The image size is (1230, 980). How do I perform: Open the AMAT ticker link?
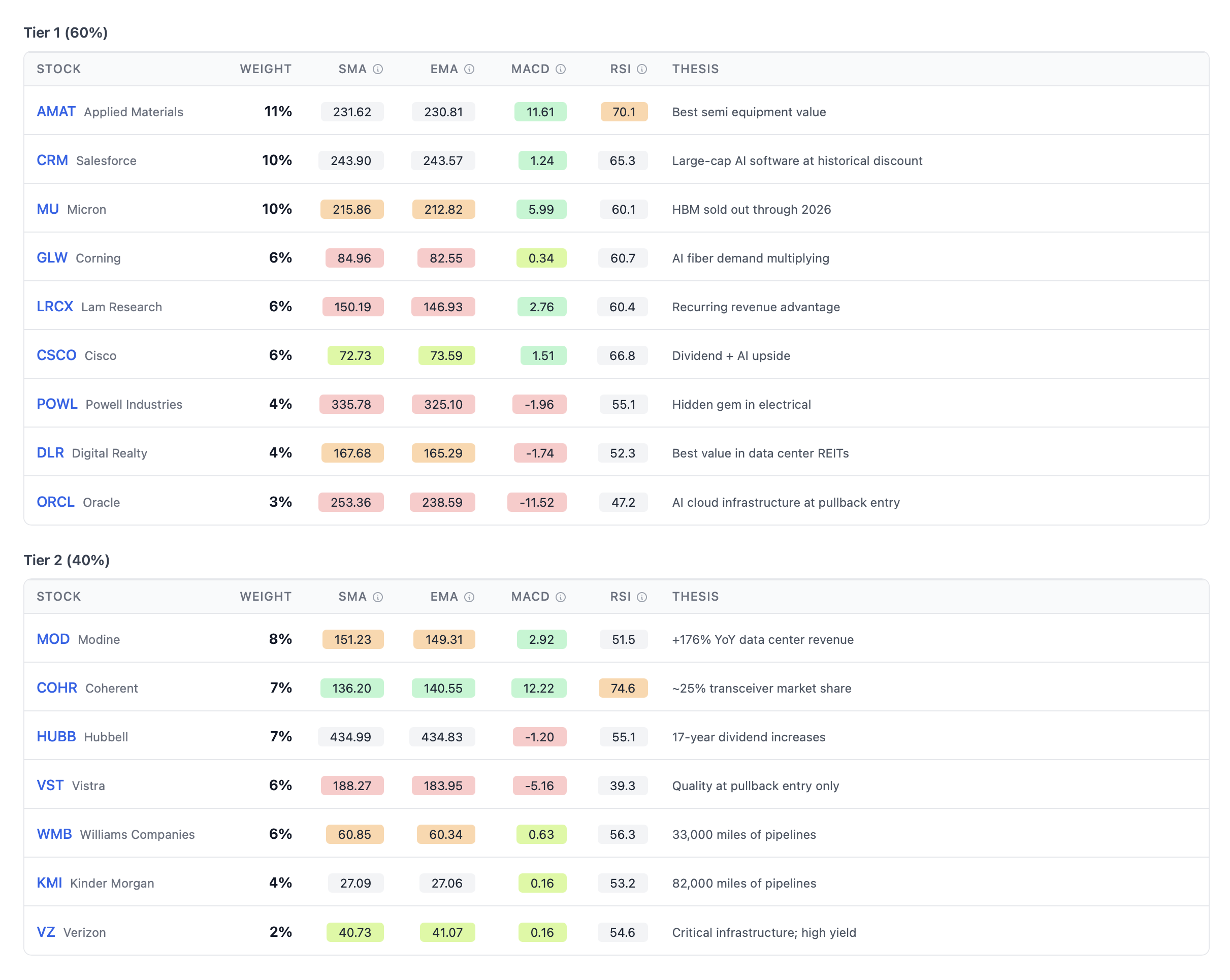56,112
